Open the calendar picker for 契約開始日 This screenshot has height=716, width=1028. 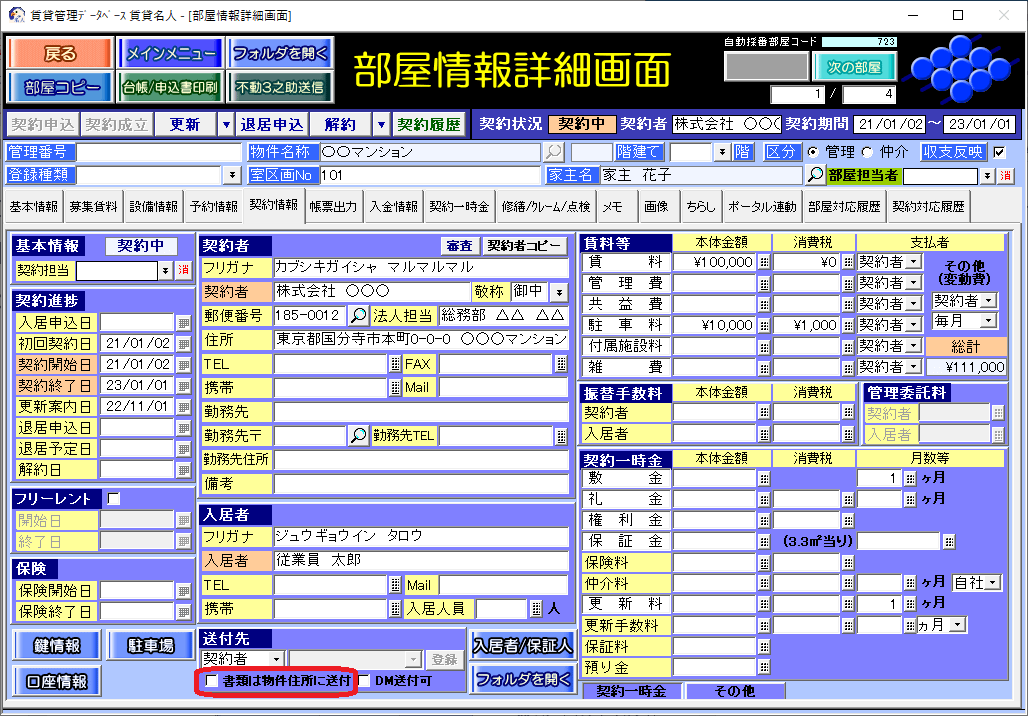click(x=183, y=365)
